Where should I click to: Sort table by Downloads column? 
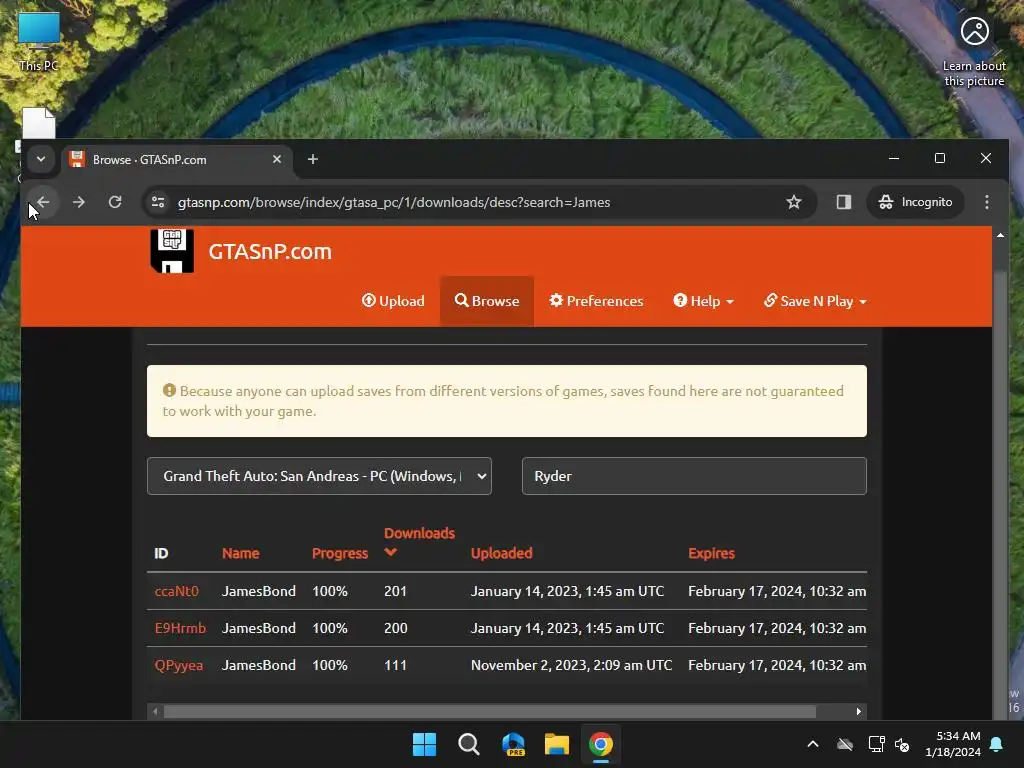tap(419, 541)
